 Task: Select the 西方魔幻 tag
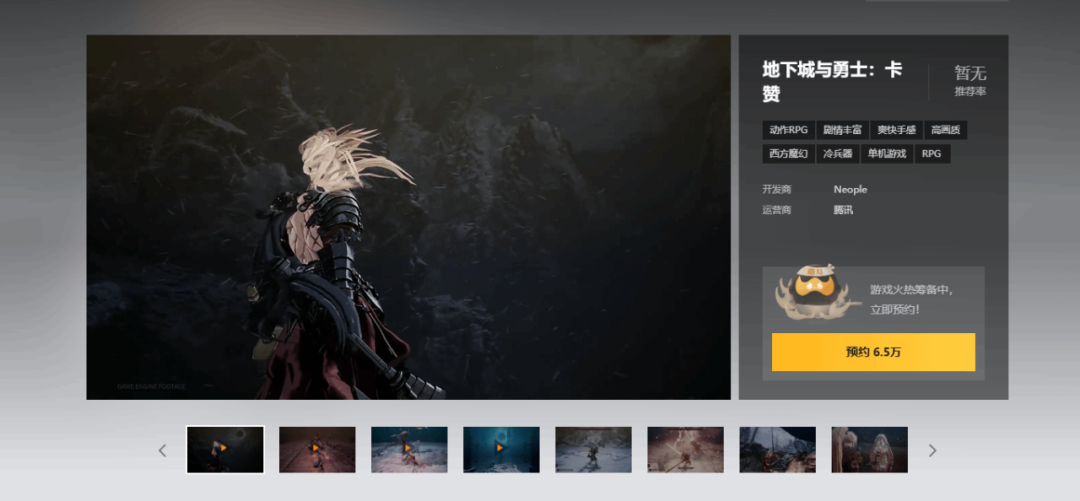pos(788,154)
